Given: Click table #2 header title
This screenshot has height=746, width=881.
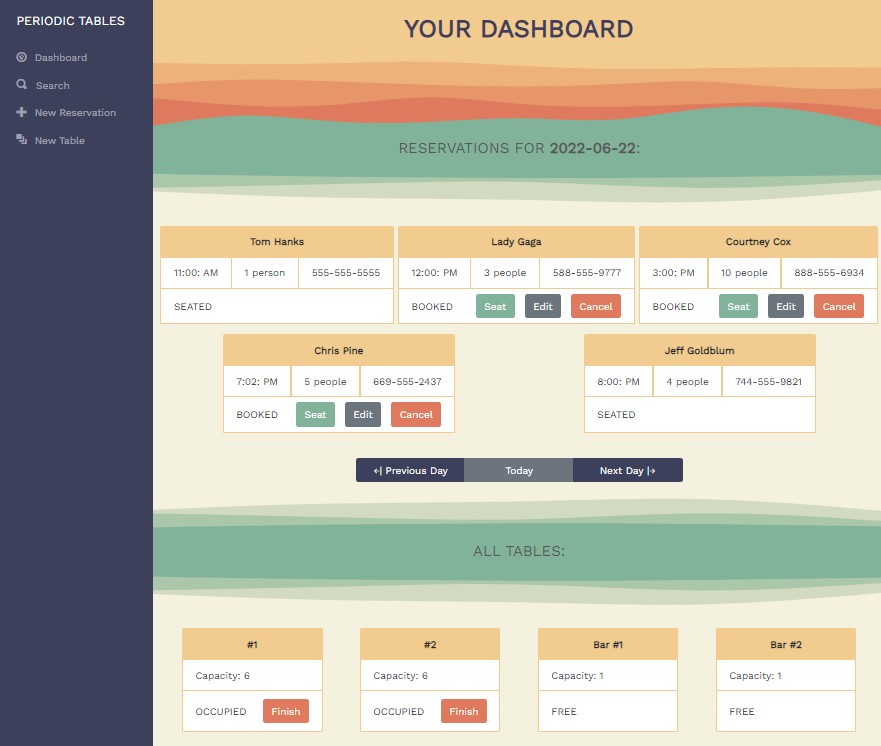Looking at the screenshot, I should pyautogui.click(x=430, y=645).
